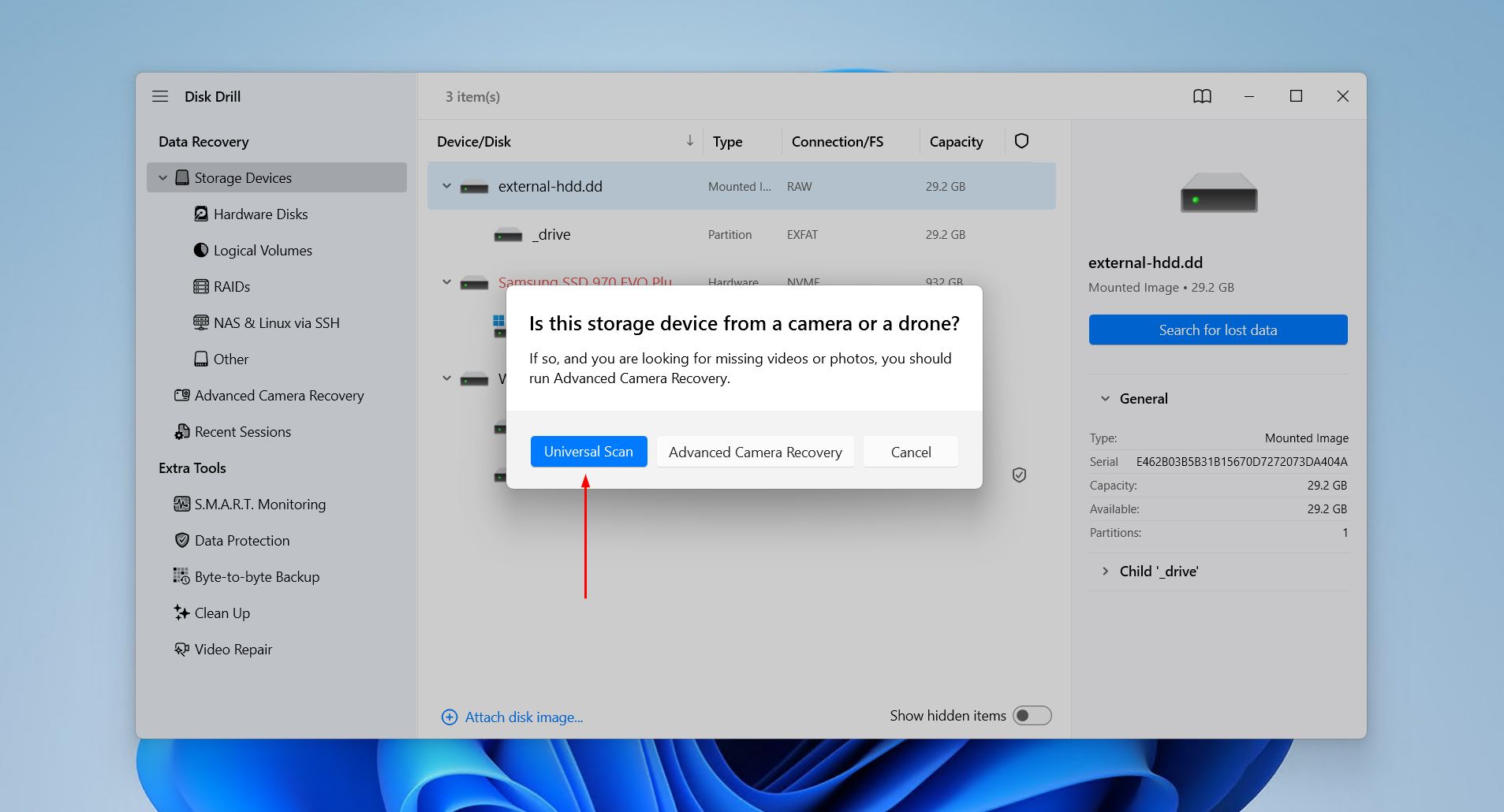This screenshot has height=812, width=1504.
Task: Sort by the Device/Disk column header
Action: [474, 141]
